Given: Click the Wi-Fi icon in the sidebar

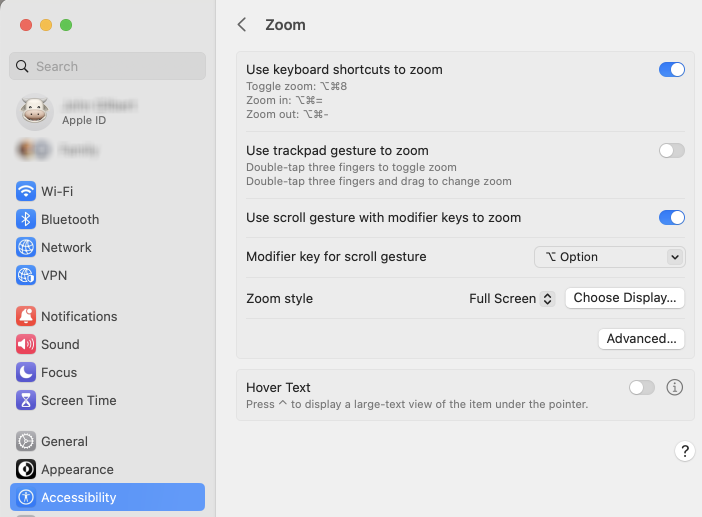Looking at the screenshot, I should (x=26, y=191).
